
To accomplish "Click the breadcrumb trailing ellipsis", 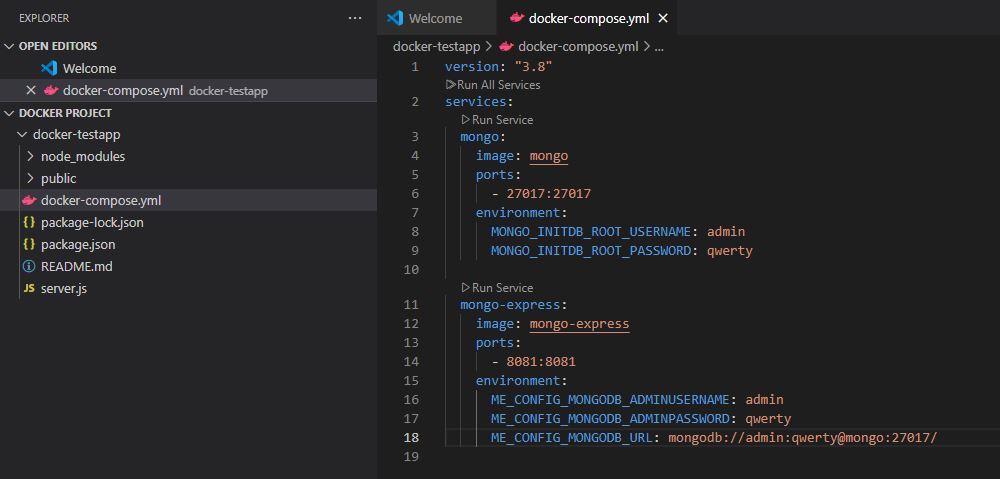I will [659, 47].
